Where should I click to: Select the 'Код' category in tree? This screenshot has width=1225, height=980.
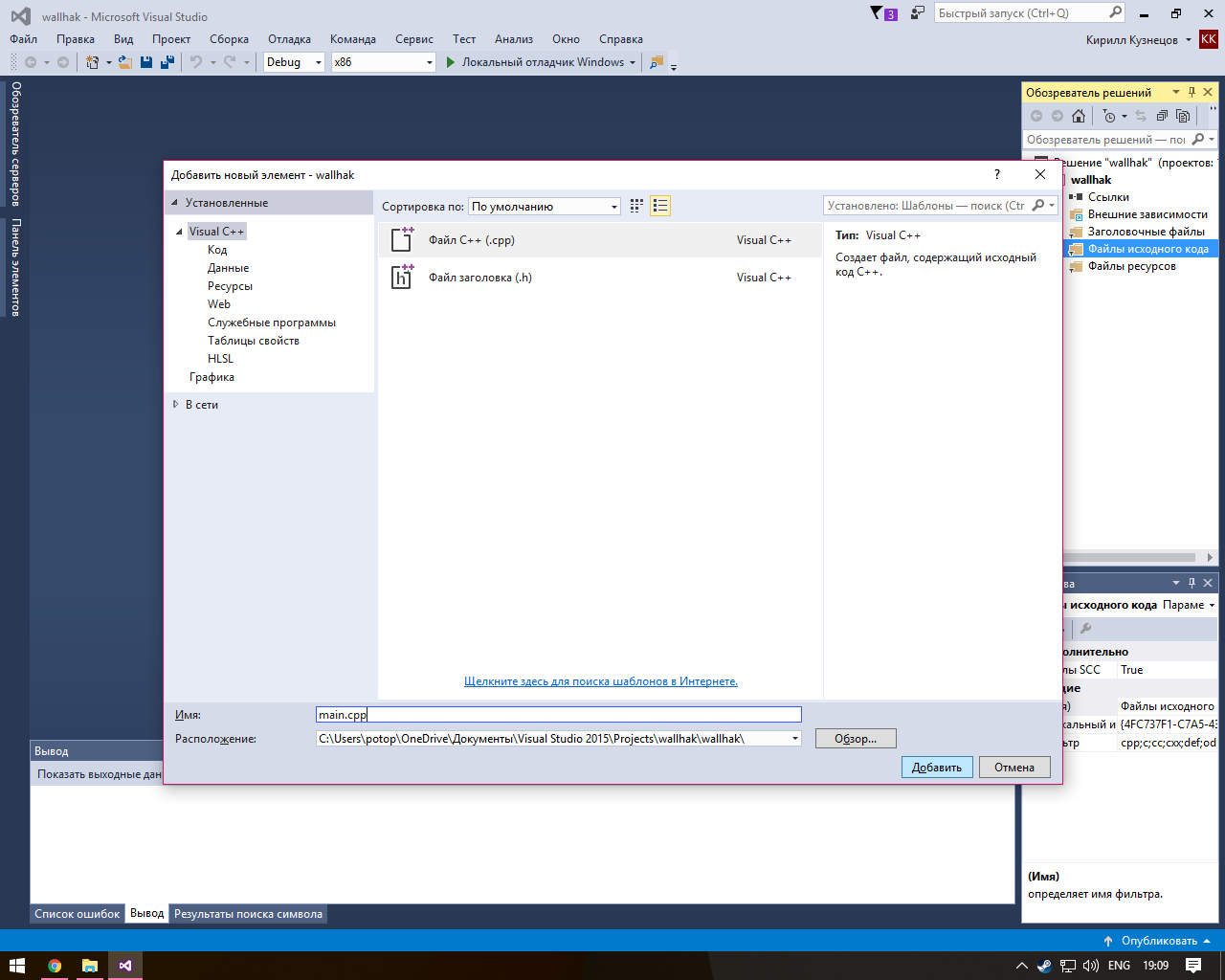click(217, 250)
